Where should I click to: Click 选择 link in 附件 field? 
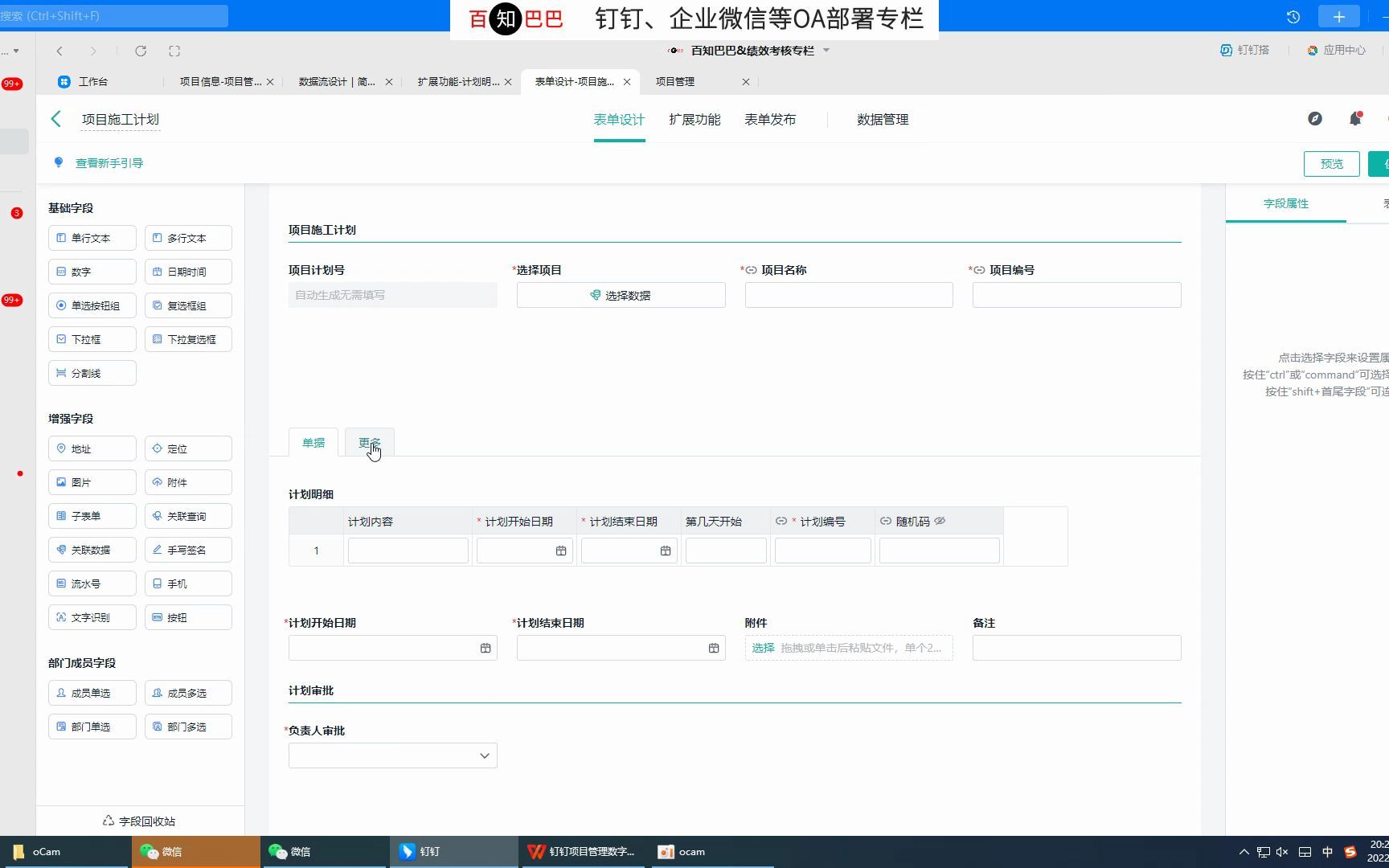[x=763, y=648]
